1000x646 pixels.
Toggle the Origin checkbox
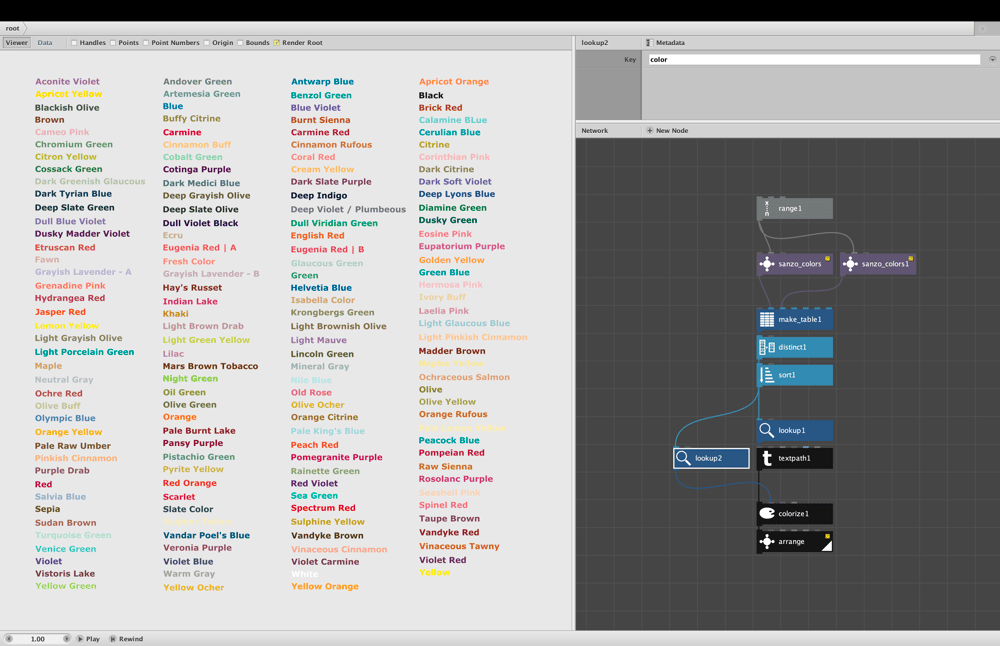(x=207, y=43)
